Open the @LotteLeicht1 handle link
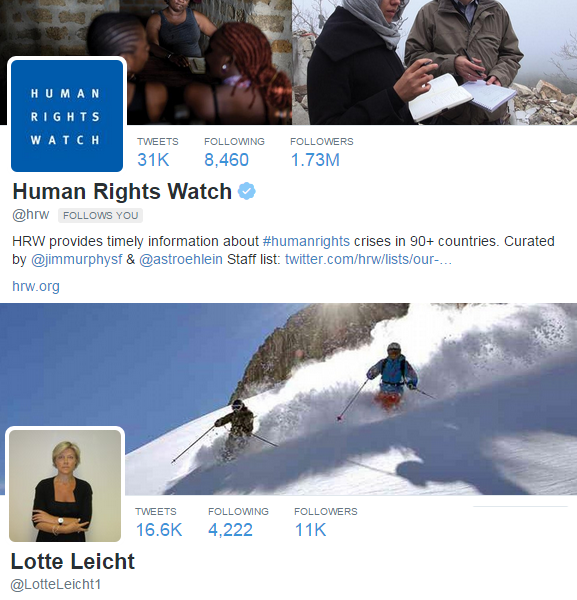Viewport: 577px width, 600px height. [56, 584]
